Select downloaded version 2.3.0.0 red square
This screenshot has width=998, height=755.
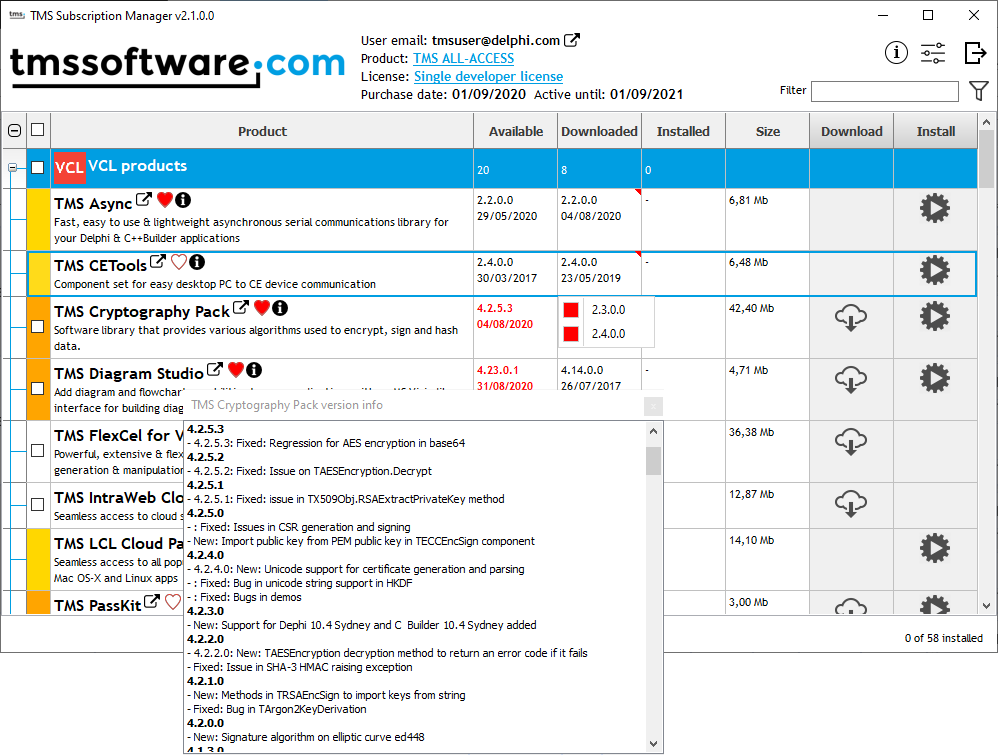[x=571, y=310]
